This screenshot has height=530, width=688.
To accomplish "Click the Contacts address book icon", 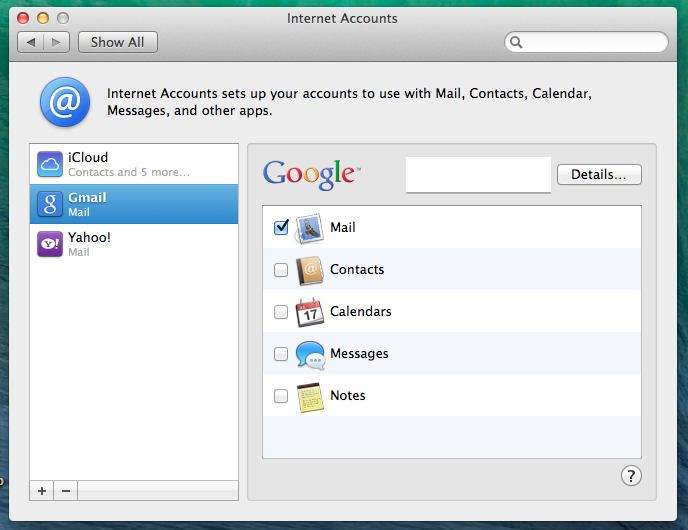I will (x=310, y=270).
